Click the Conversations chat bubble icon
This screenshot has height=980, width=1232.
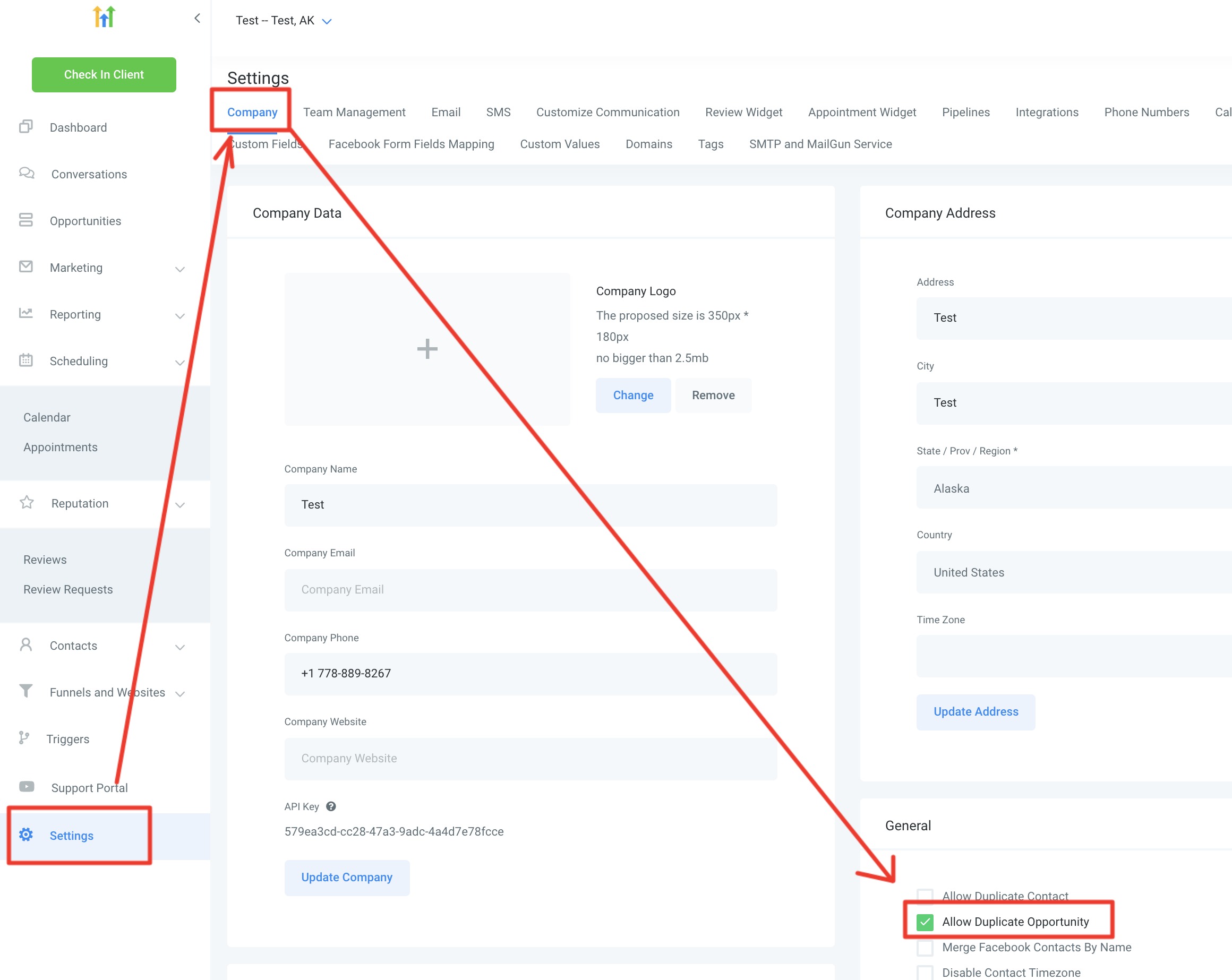[26, 173]
